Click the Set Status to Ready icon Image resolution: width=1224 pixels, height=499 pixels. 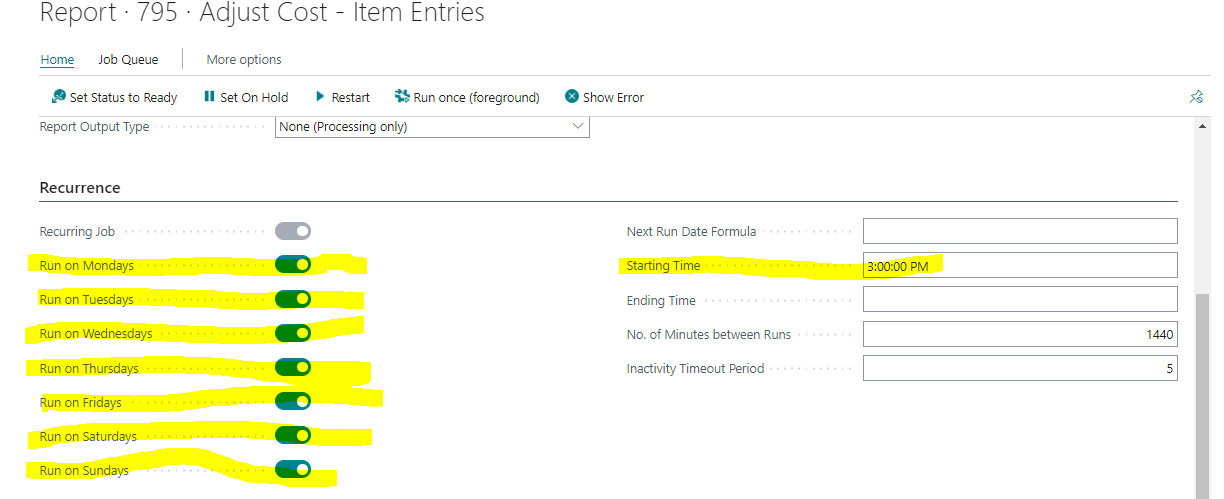[59, 97]
